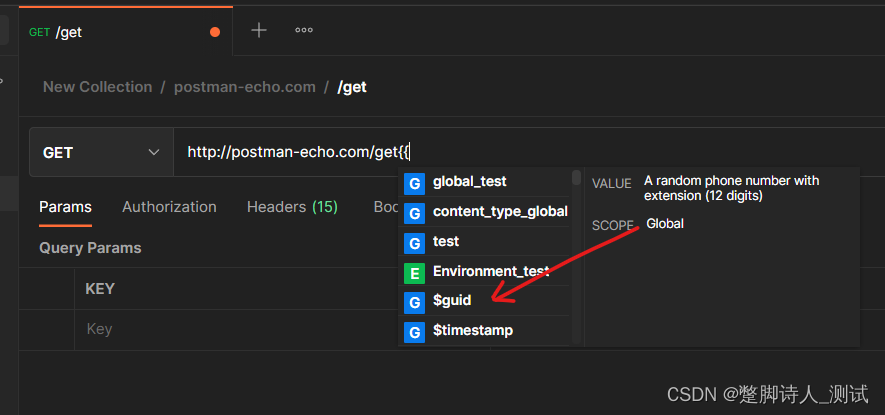Click the KEY column header
Viewport: 885px width, 415px height.
coord(100,289)
